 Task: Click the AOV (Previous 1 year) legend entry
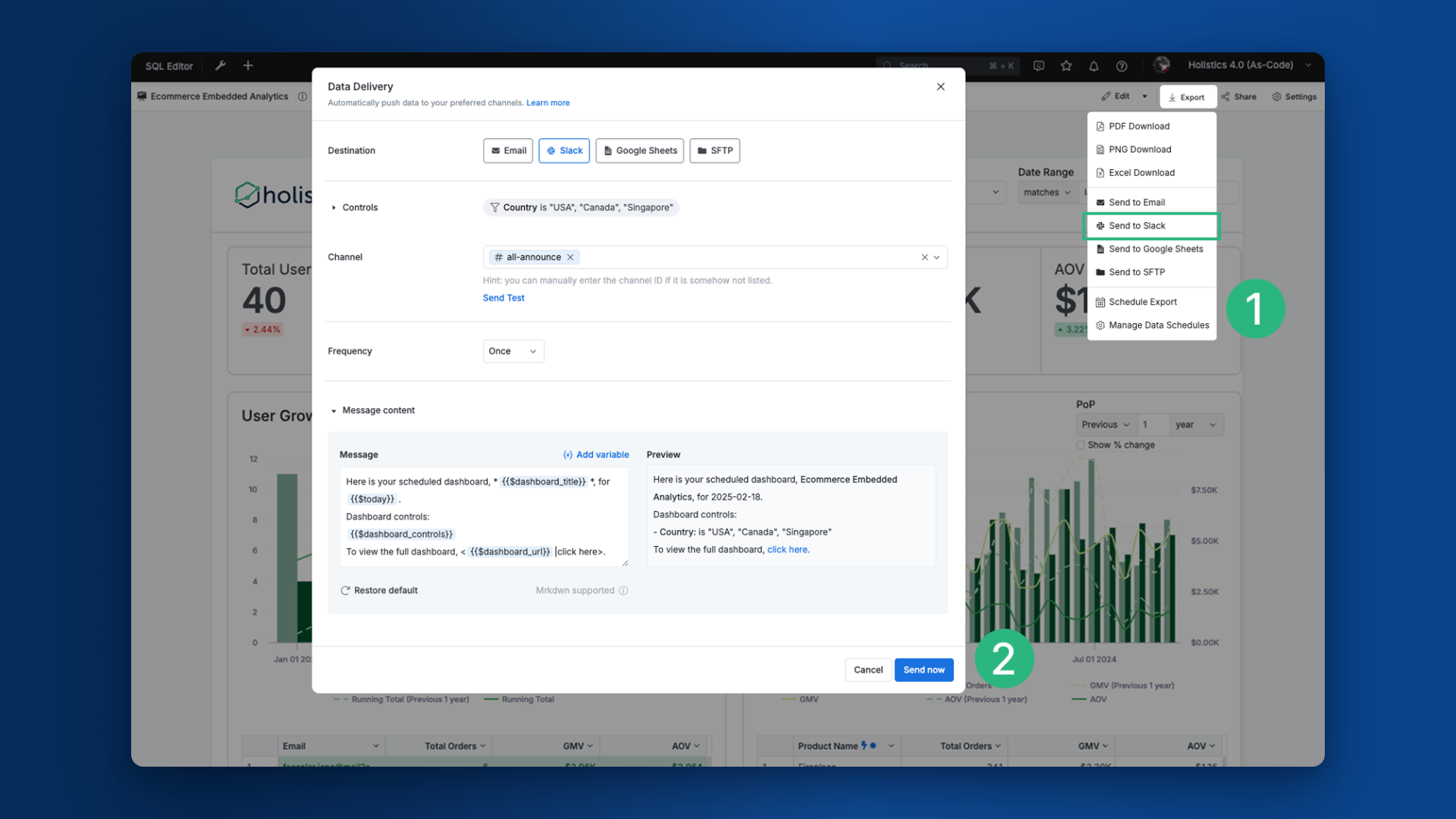977,700
